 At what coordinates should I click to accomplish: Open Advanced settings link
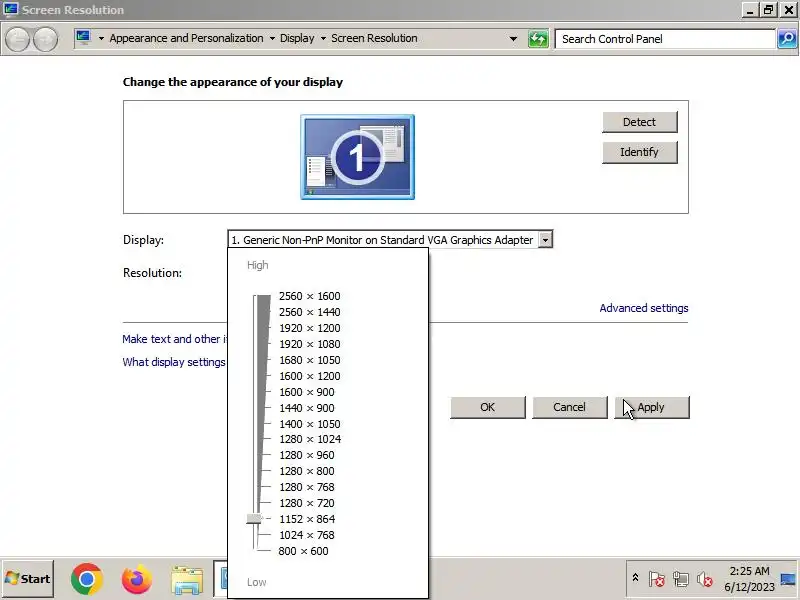pos(644,308)
